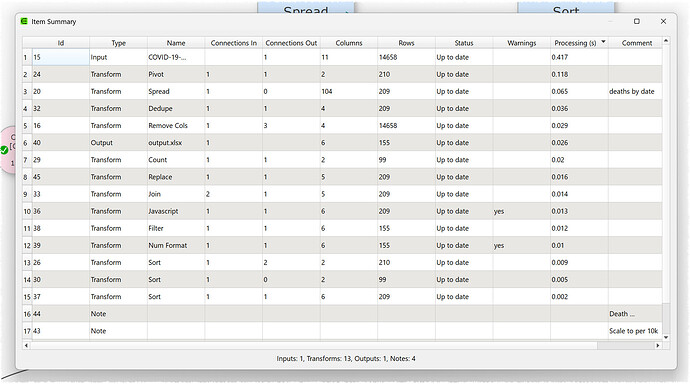Click row header number 10
690x384 pixels.
(x=27, y=211)
